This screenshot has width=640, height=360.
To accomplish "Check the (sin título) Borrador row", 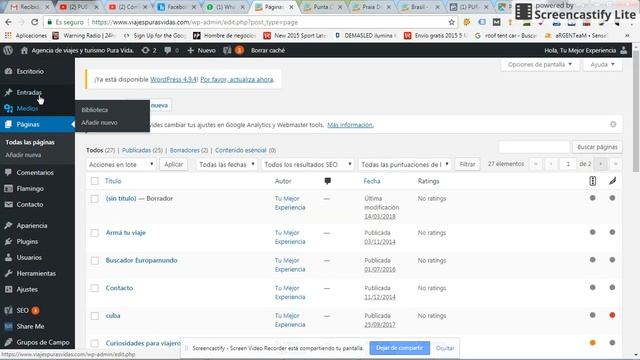I will (95, 199).
